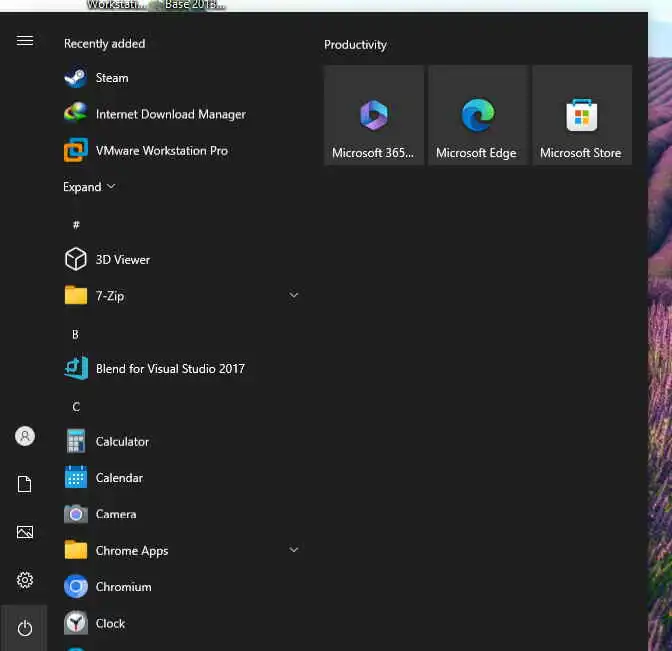Image resolution: width=672 pixels, height=651 pixels.
Task: Select the Steam text label
Action: [112, 78]
